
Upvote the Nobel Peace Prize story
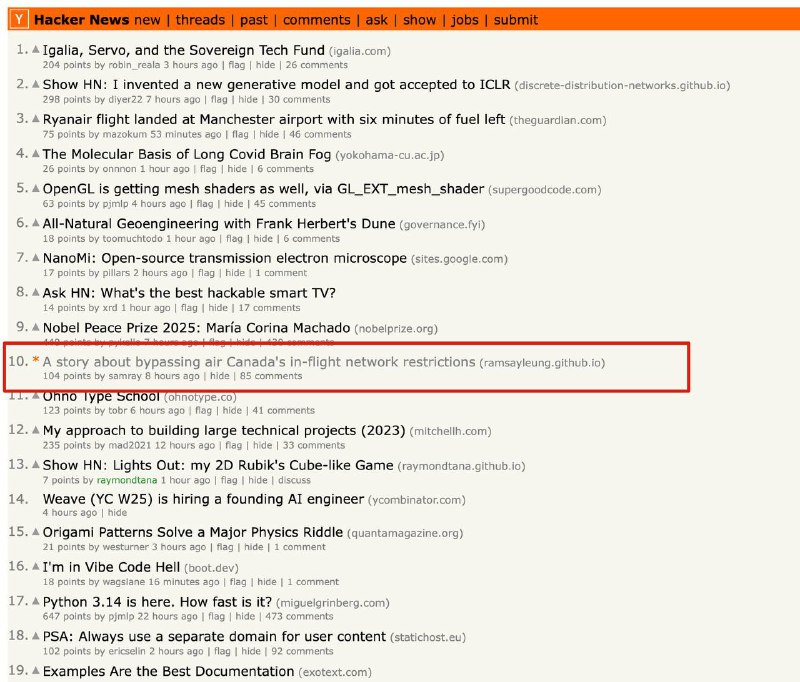click(36, 327)
